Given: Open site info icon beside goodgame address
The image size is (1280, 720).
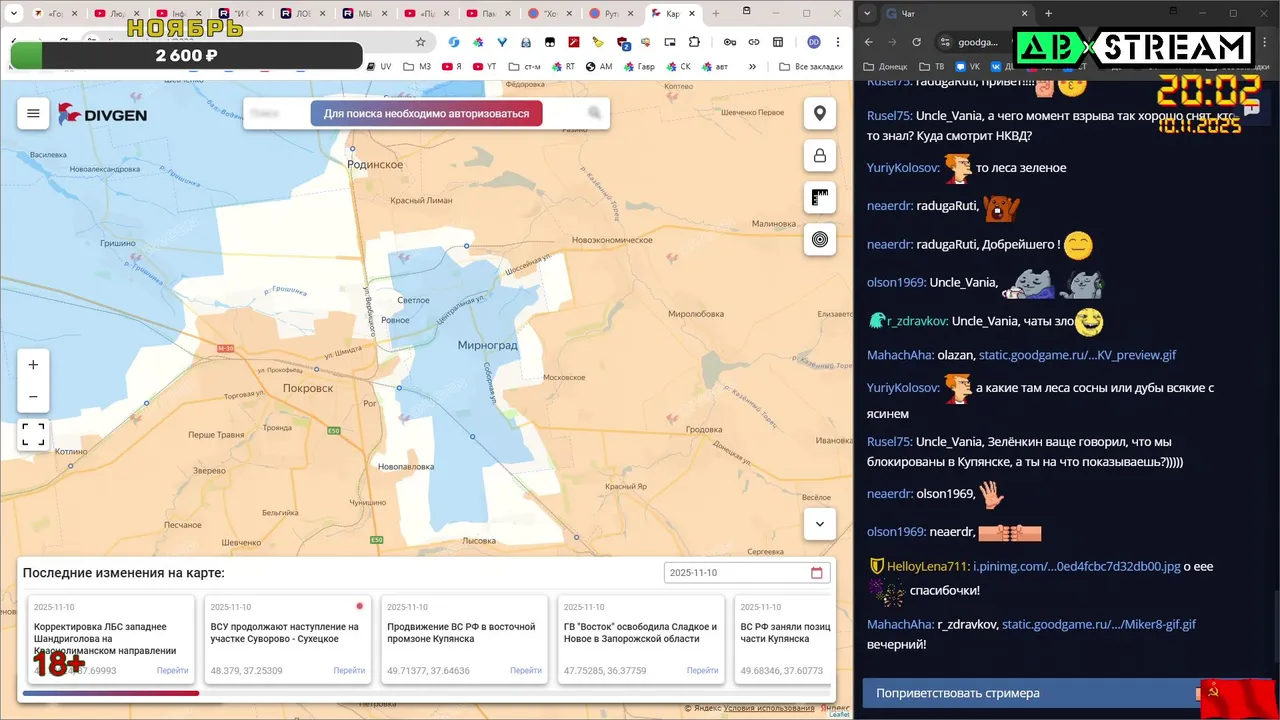Looking at the screenshot, I should tap(944, 42).
